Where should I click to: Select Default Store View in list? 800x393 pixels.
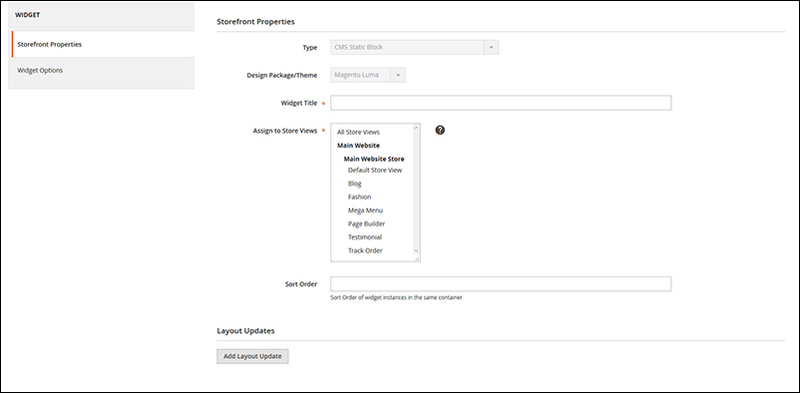tap(375, 170)
